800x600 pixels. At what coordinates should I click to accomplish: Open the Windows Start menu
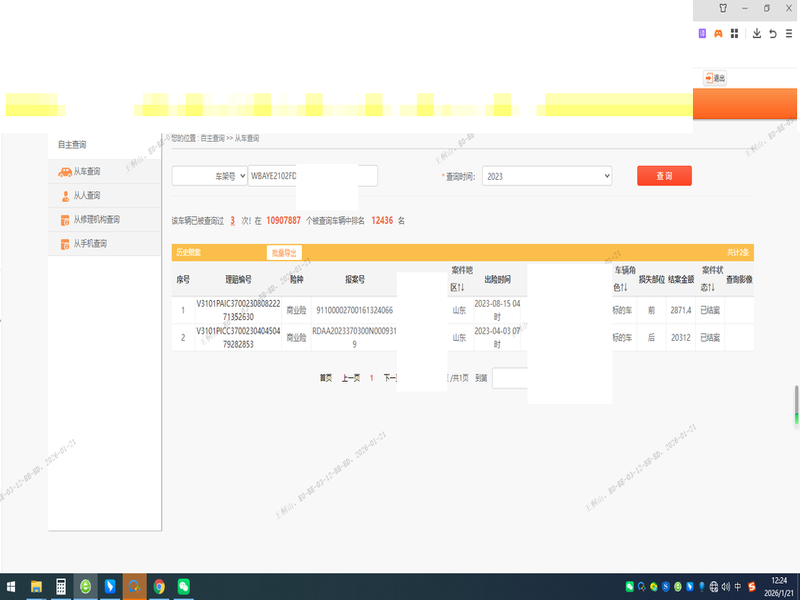[11, 586]
